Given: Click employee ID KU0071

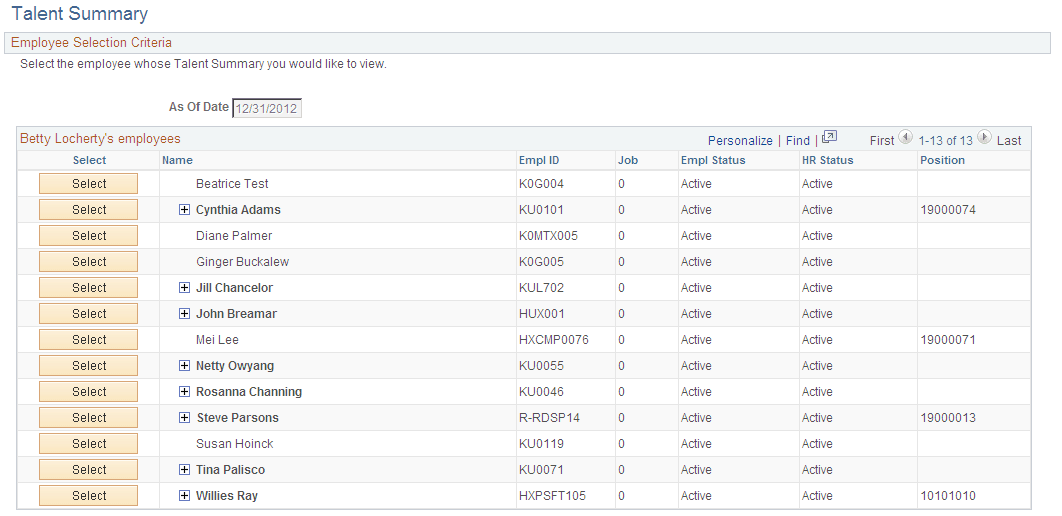Looking at the screenshot, I should [x=541, y=469].
